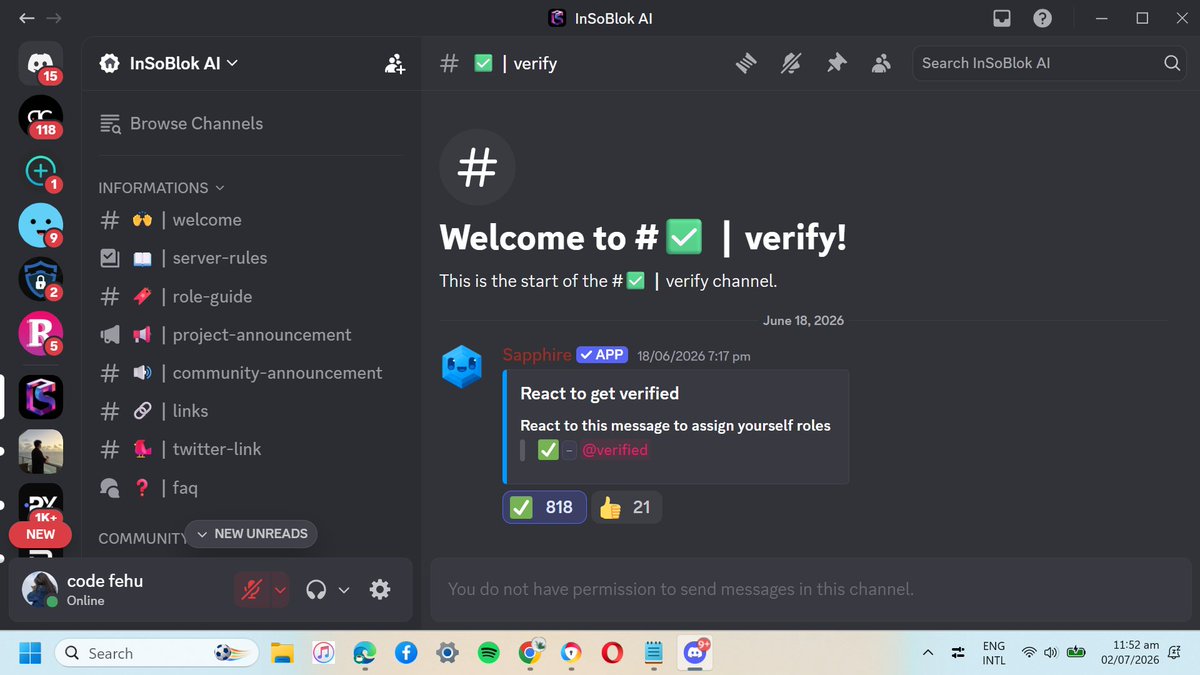Click the Sapphire bot avatar
The image size is (1200, 675).
pyautogui.click(x=462, y=365)
